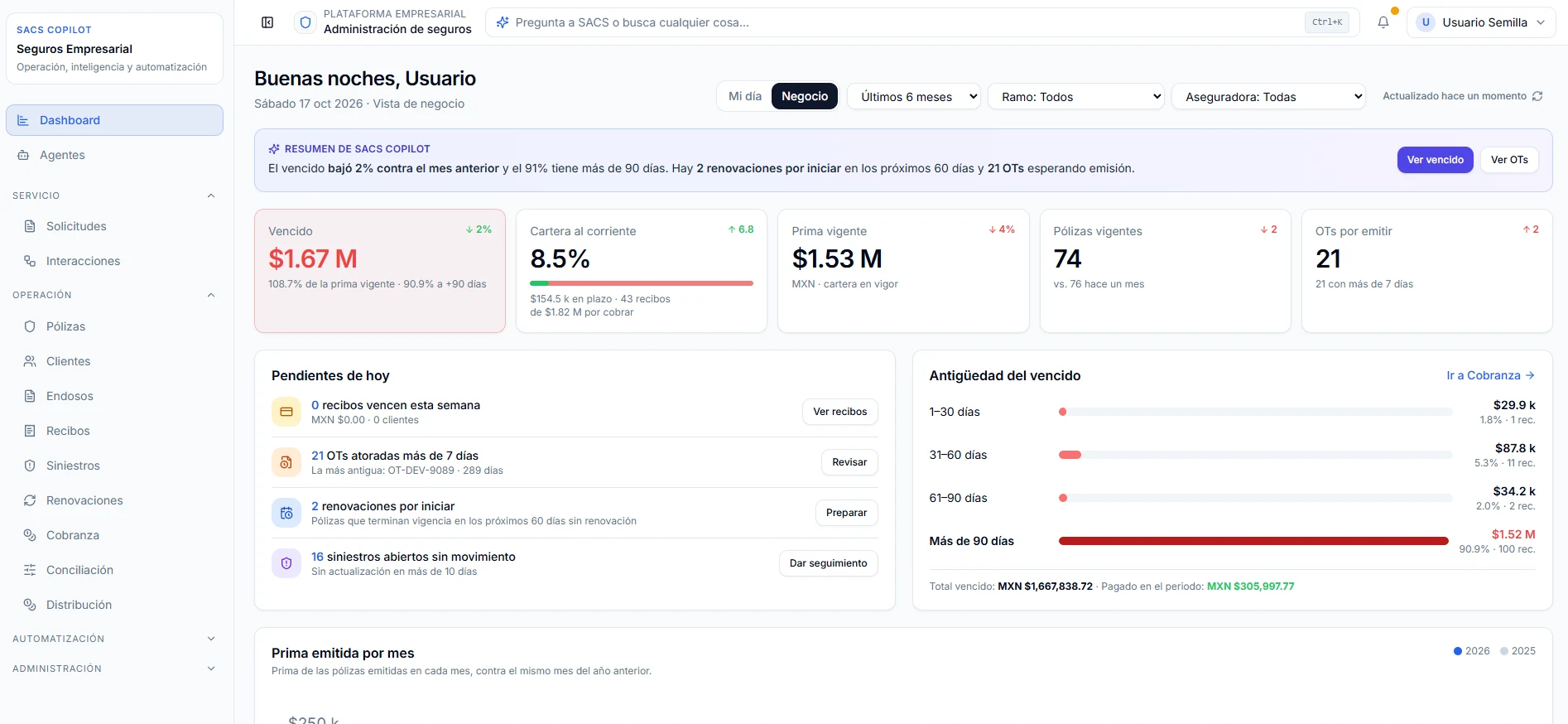
Task: Open the notifications bell
Action: click(1383, 22)
